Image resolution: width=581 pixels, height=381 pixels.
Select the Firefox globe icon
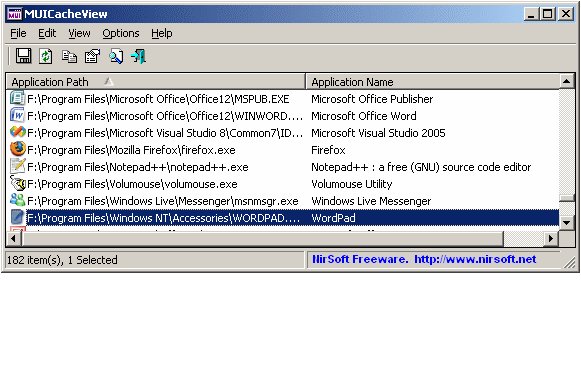pyautogui.click(x=17, y=149)
